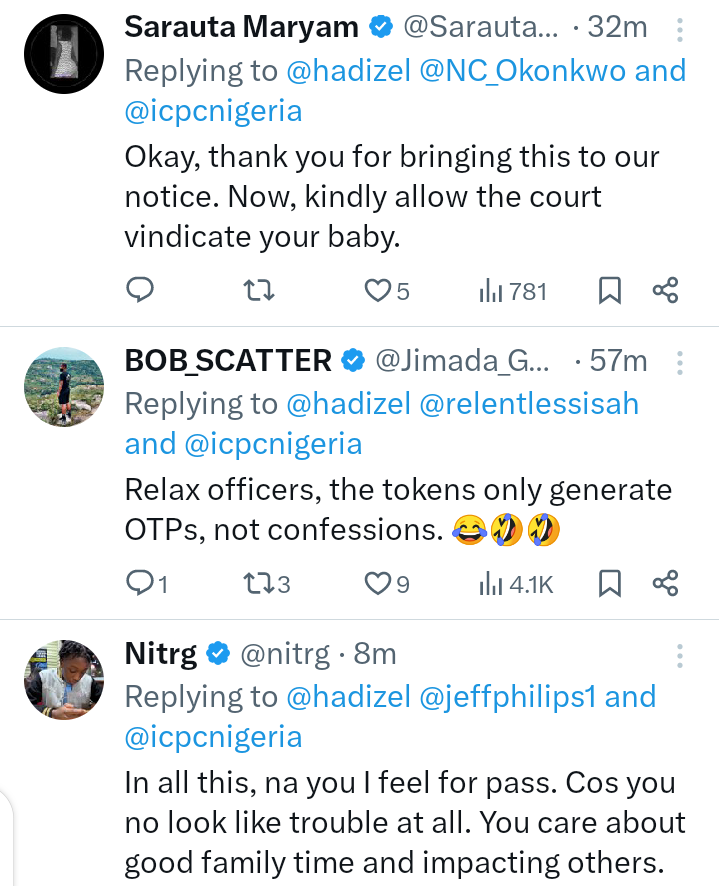Share Sarauta Maryam's tweet
This screenshot has height=886, width=719.
665,291
